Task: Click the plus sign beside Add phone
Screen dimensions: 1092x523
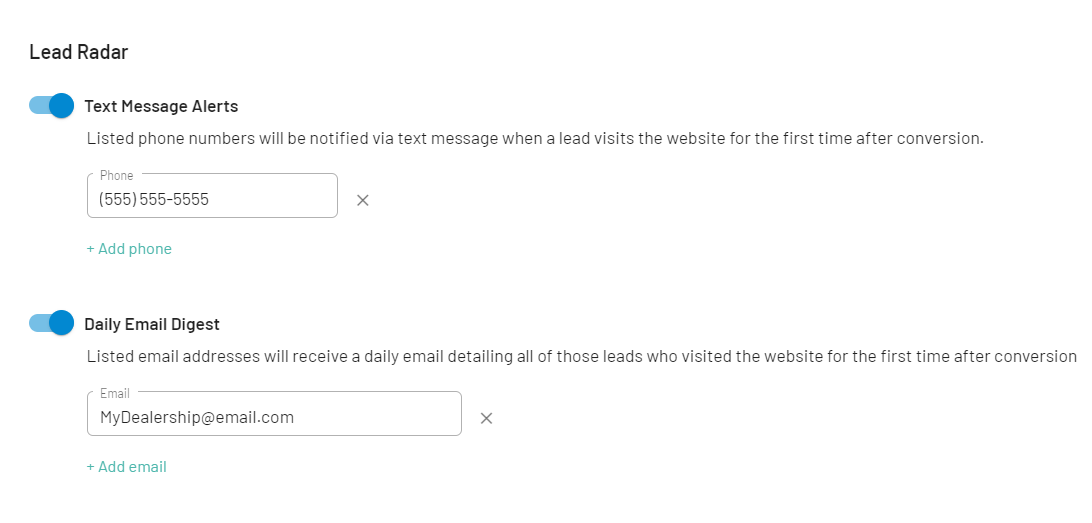Action: click(91, 249)
